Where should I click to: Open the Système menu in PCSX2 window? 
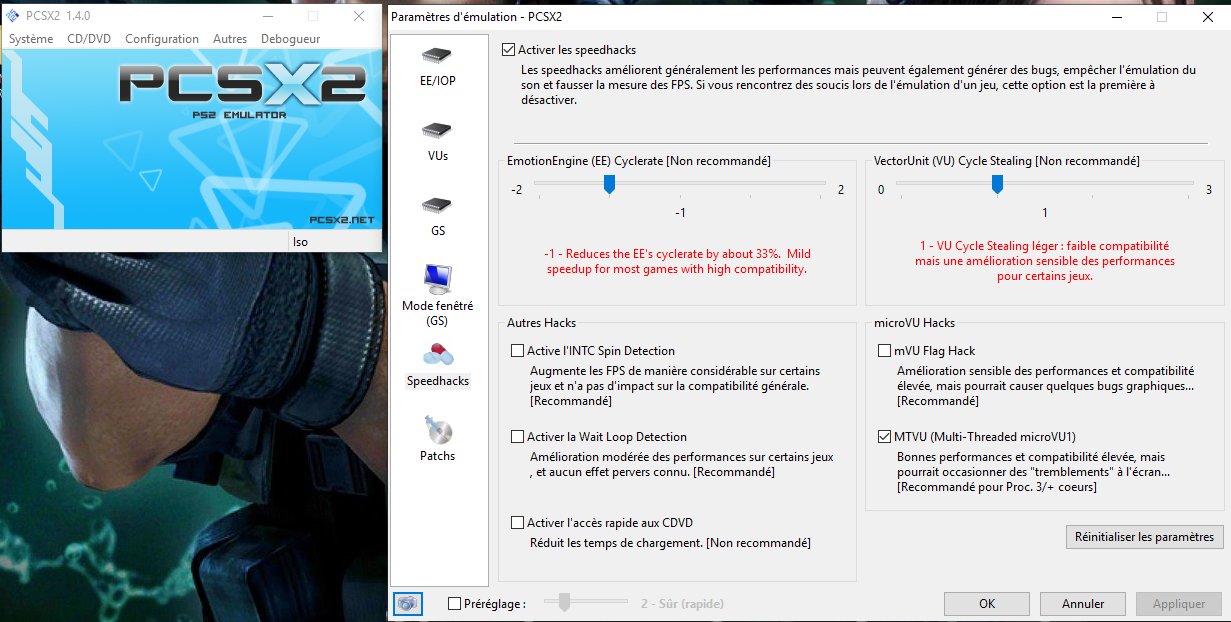[31, 39]
